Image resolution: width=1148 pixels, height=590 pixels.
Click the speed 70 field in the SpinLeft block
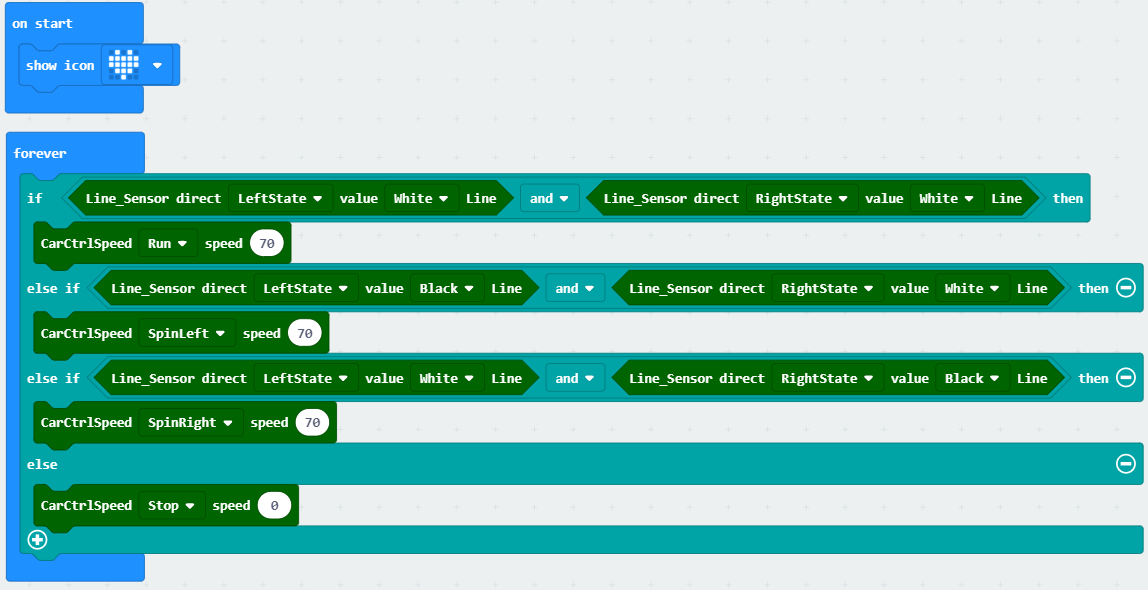[x=304, y=333]
